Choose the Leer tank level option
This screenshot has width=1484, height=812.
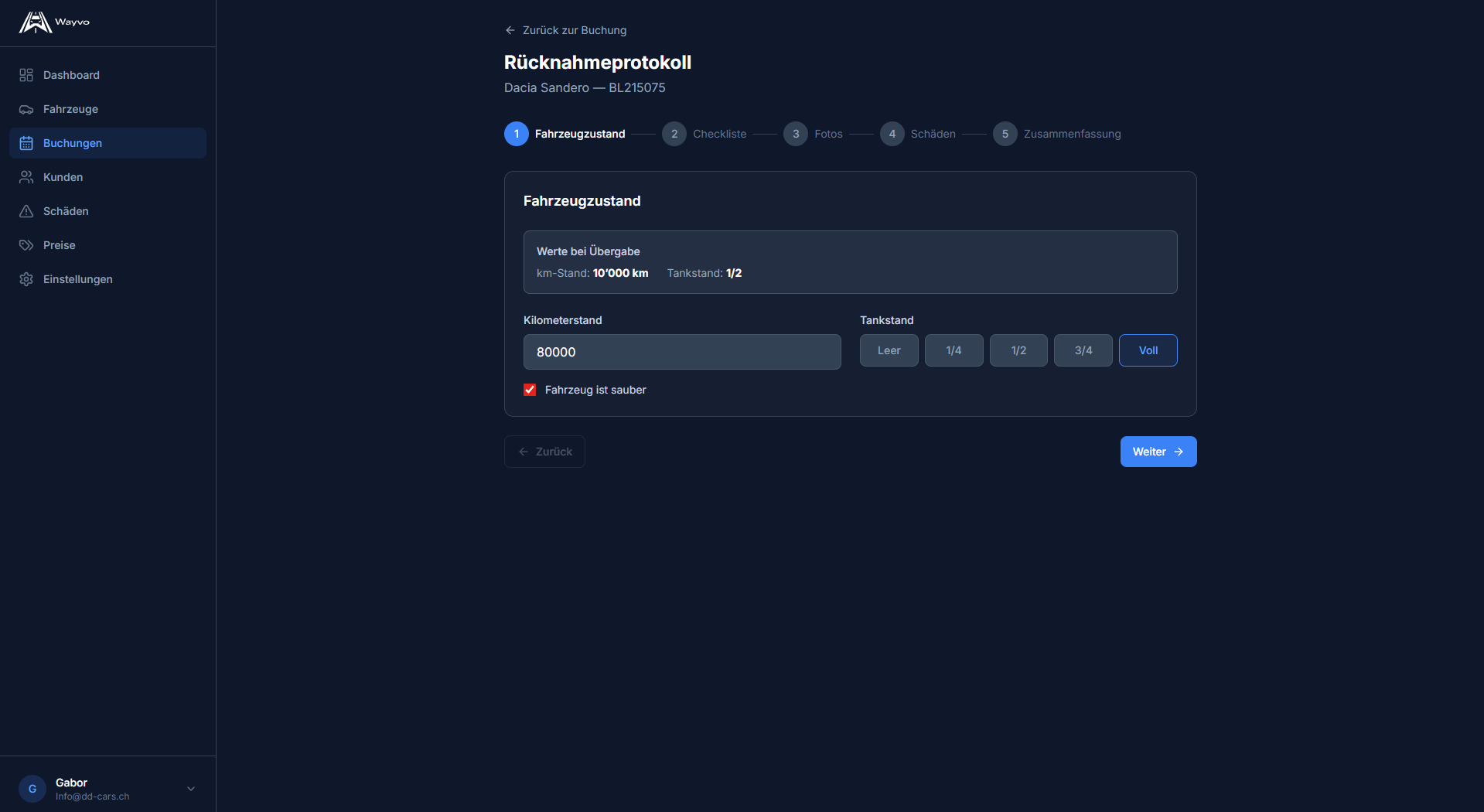point(889,350)
